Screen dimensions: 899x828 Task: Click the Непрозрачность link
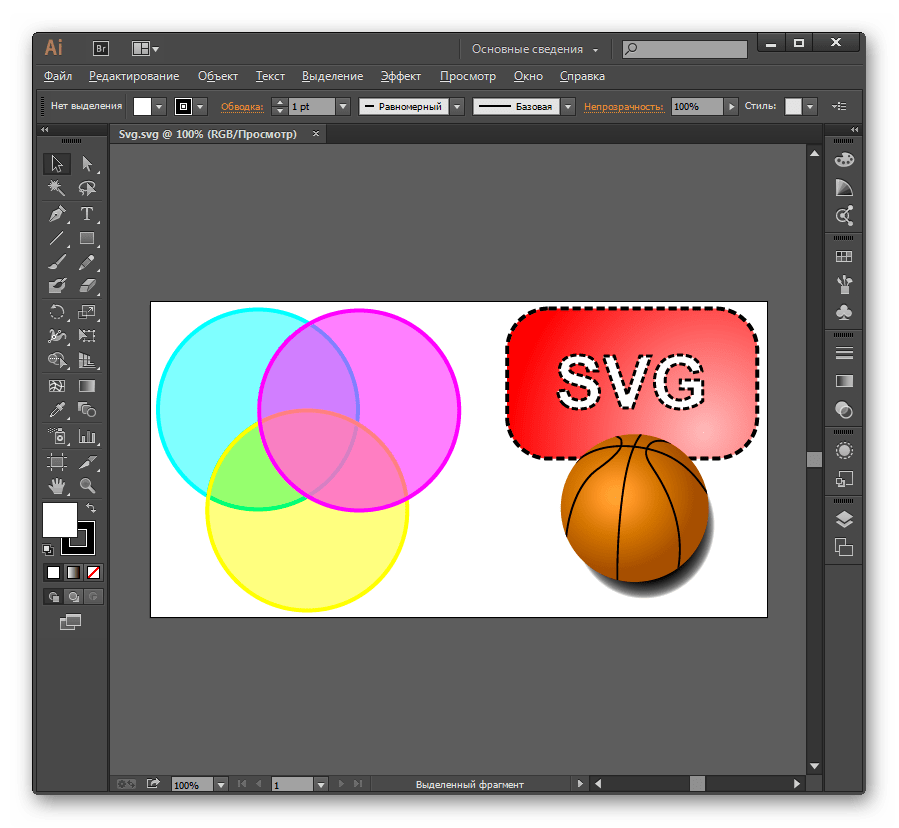624,106
